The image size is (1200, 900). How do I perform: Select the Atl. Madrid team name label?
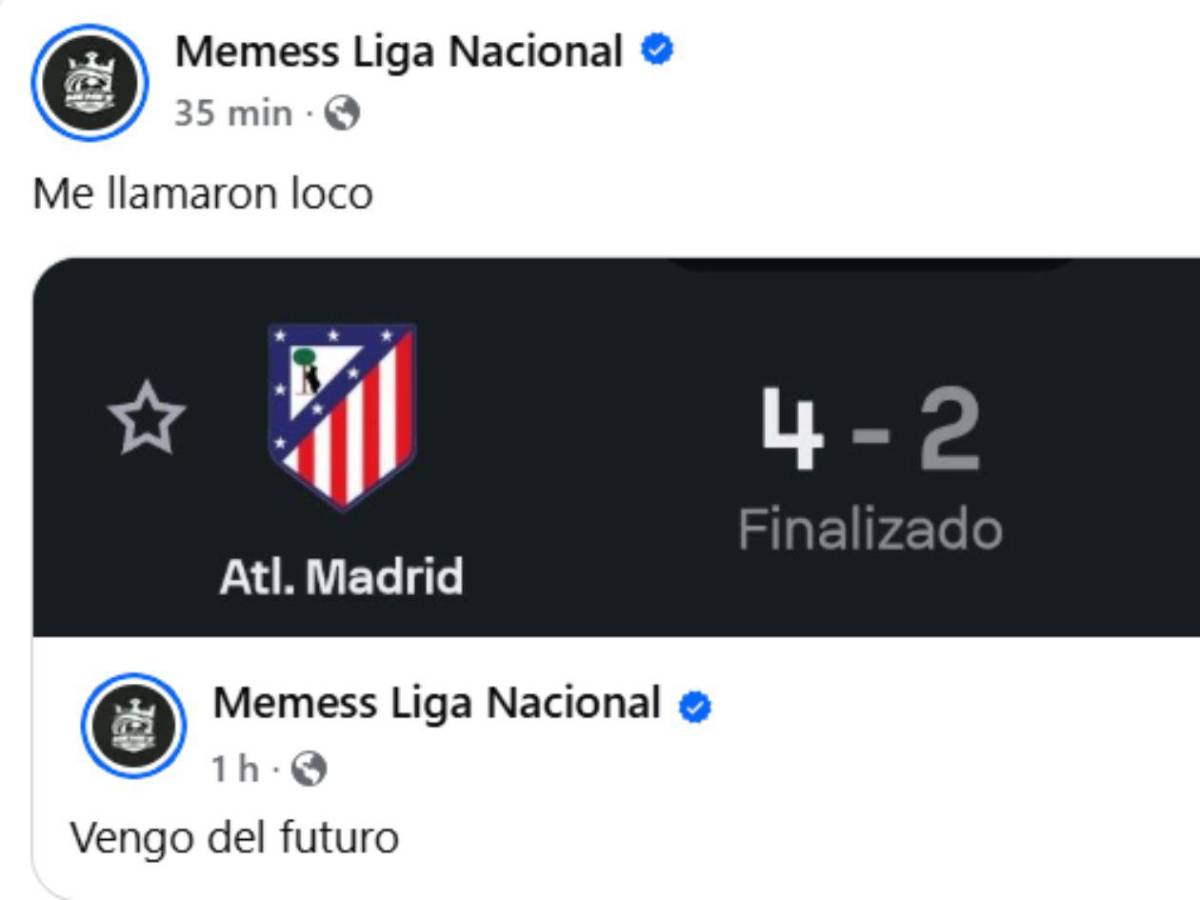[x=341, y=575]
